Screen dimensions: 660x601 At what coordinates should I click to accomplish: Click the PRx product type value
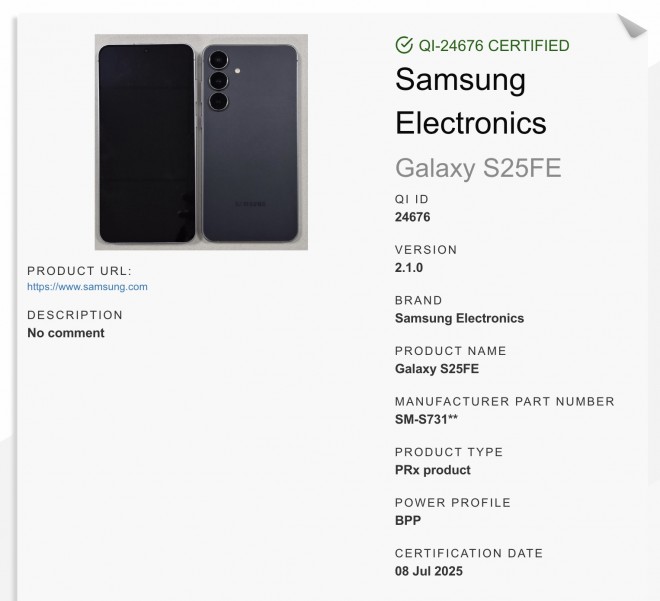point(433,470)
